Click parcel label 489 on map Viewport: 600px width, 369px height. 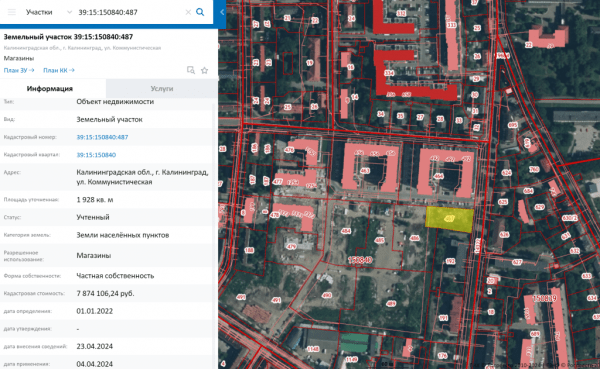coord(391,304)
